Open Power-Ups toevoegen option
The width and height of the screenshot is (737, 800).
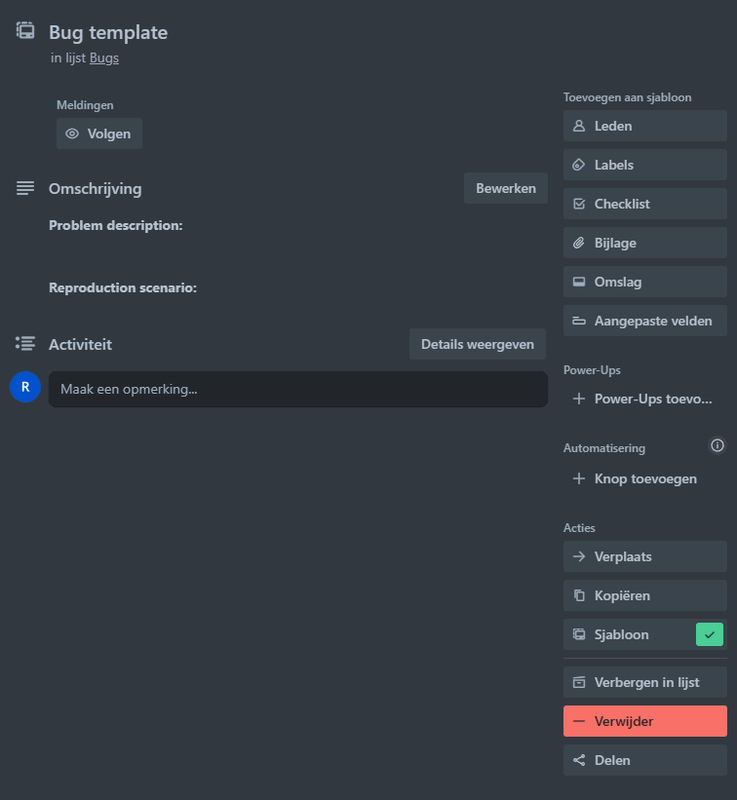point(645,399)
